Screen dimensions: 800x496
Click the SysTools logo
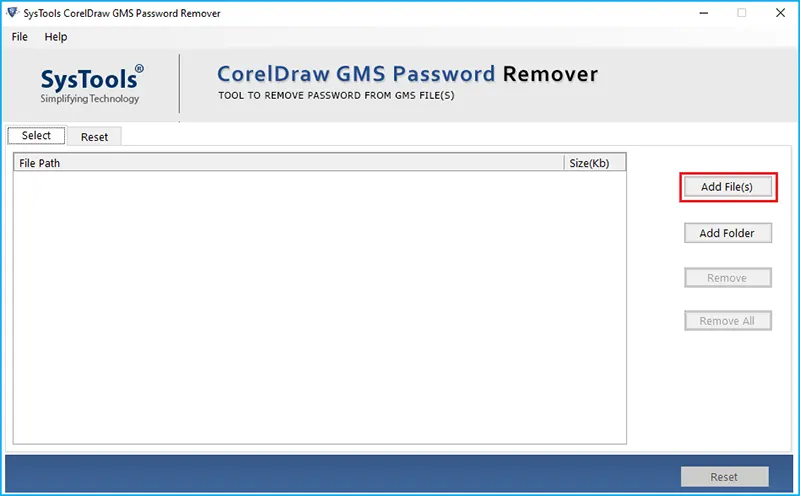click(91, 85)
